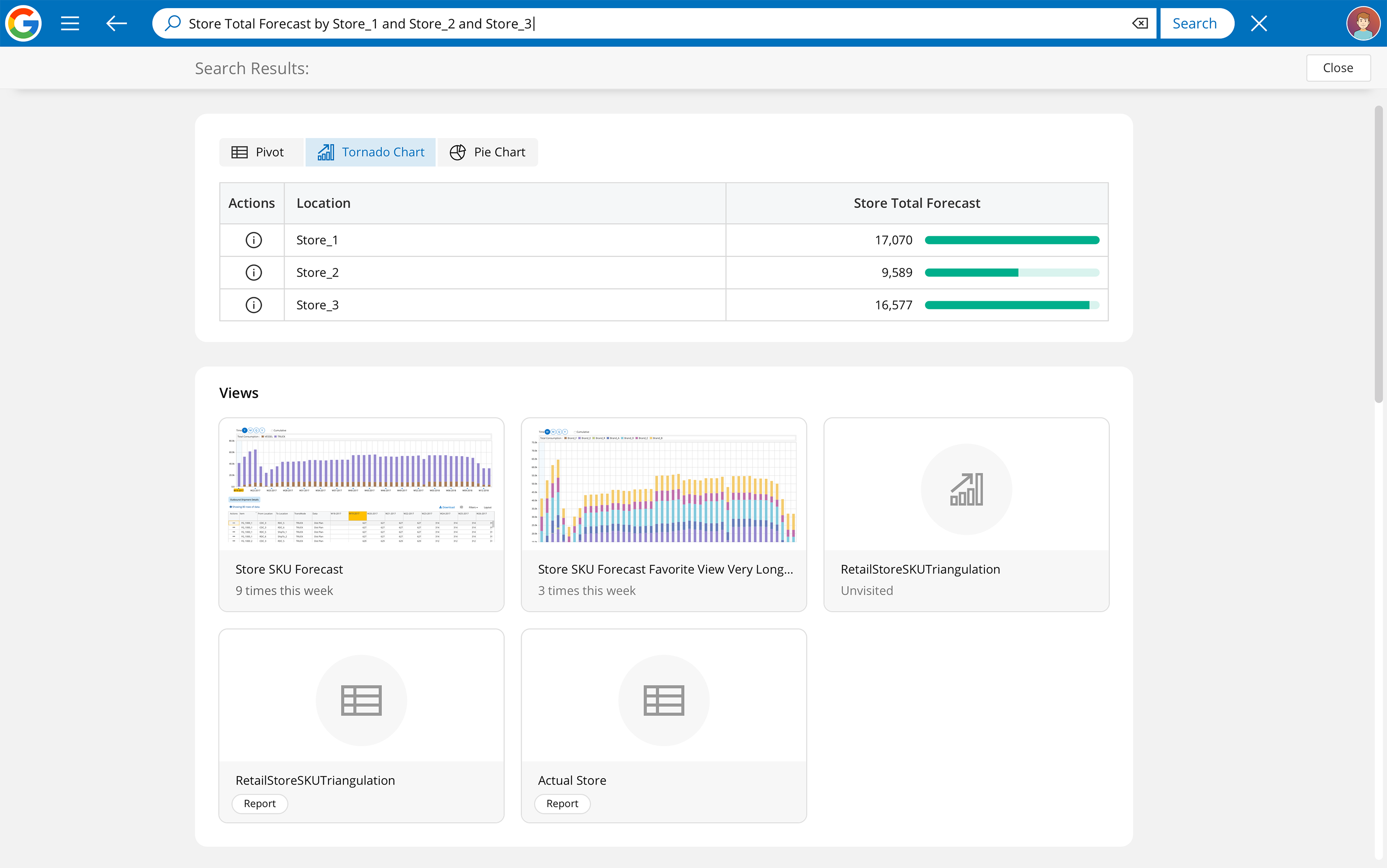Click into the search input field
This screenshot has width=1387, height=868.
tap(654, 23)
